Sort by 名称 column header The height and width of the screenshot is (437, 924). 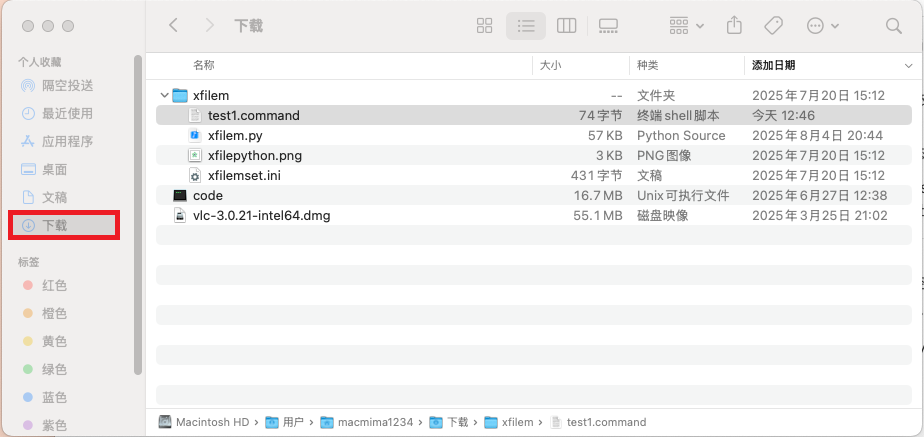click(204, 65)
